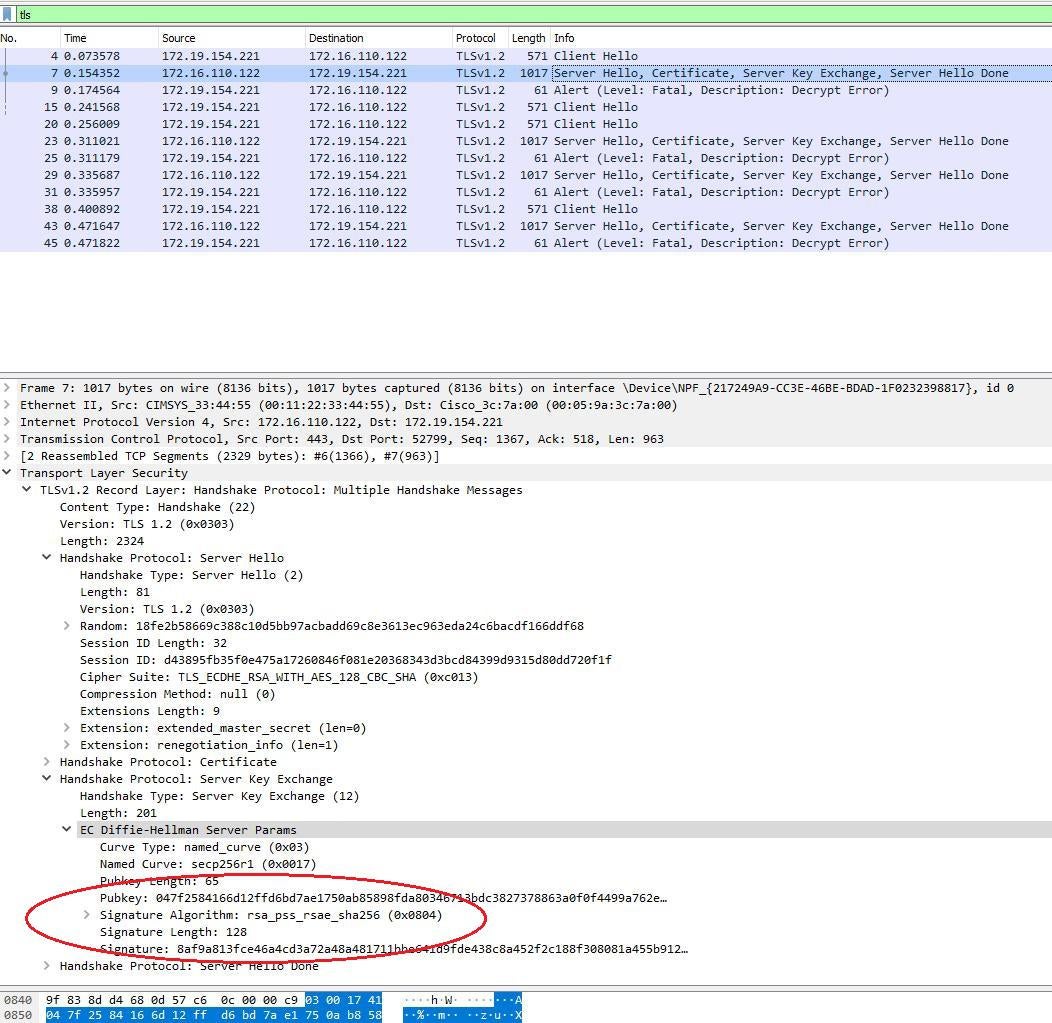Viewport: 1052px width, 1023px height.
Task: Expand the Random field node
Action: (66, 626)
